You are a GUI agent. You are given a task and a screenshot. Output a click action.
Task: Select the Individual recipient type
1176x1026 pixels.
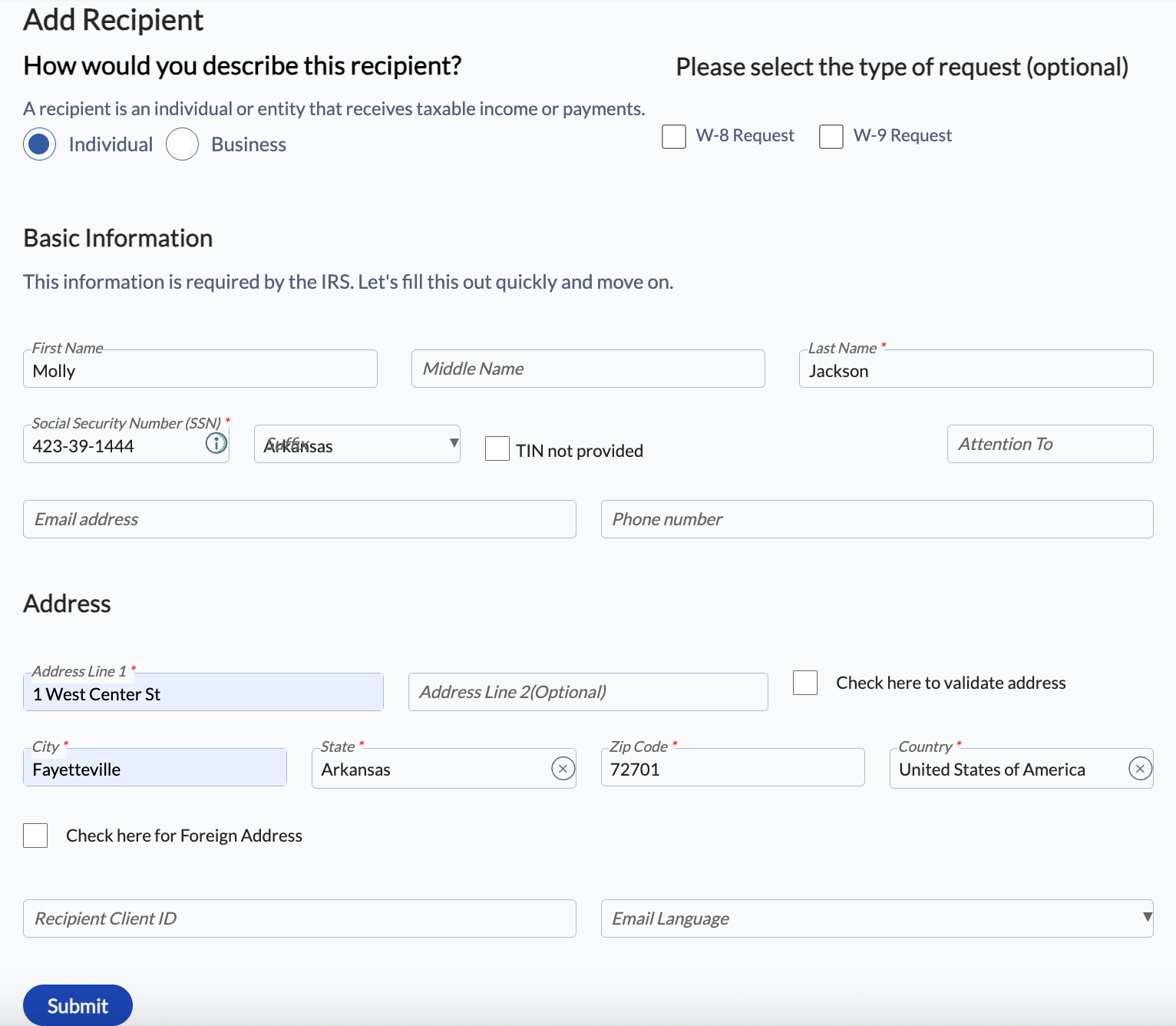pos(40,144)
